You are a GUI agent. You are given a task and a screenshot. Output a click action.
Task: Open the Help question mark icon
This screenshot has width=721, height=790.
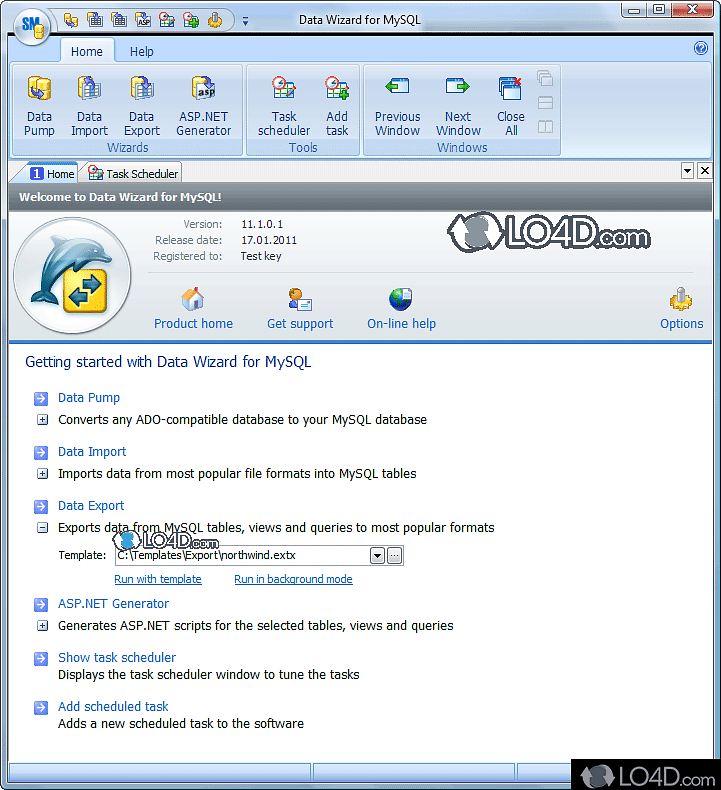point(701,48)
